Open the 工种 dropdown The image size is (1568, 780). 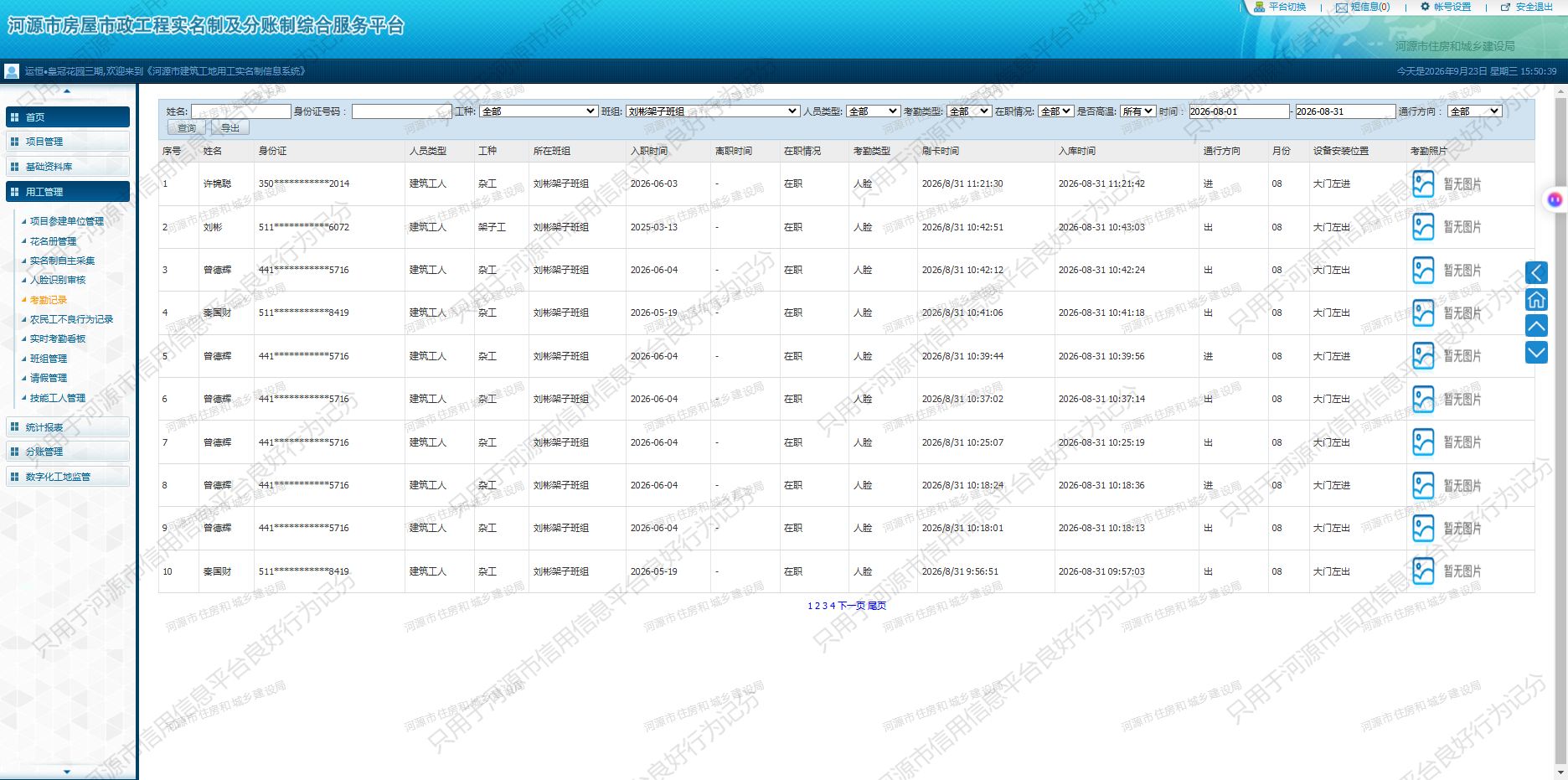539,111
